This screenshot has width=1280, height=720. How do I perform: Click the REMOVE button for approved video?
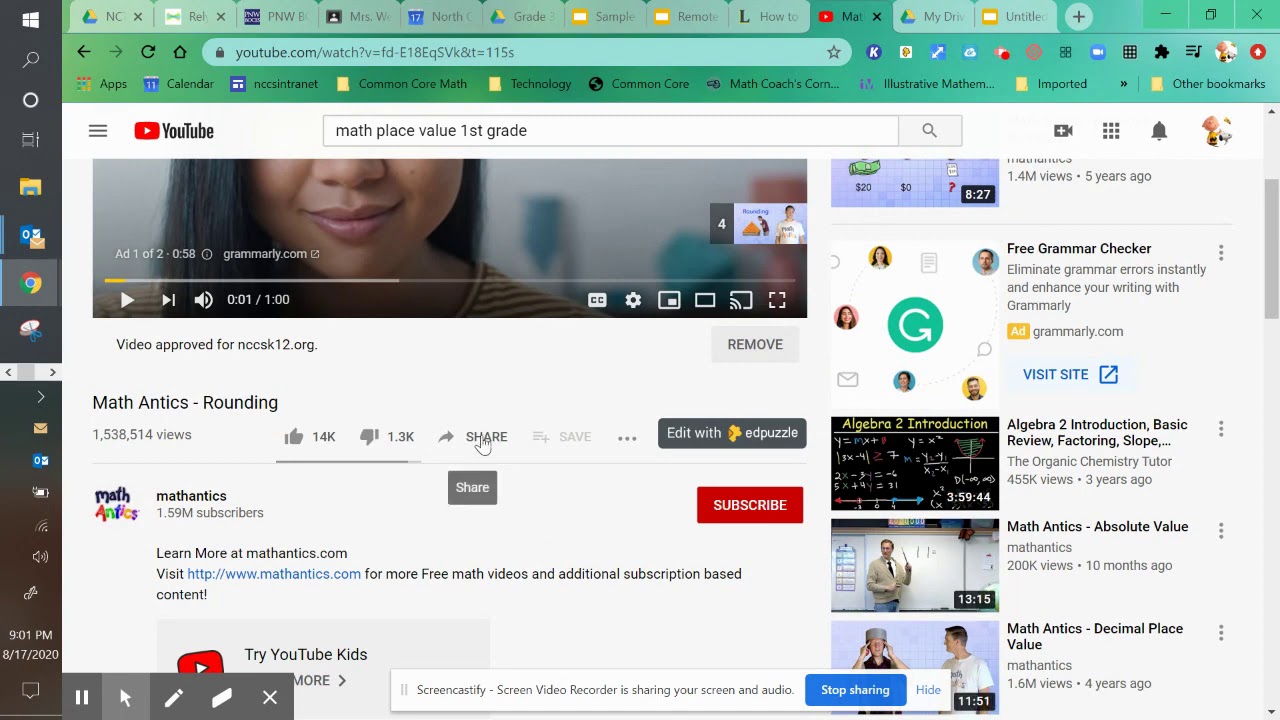[755, 344]
